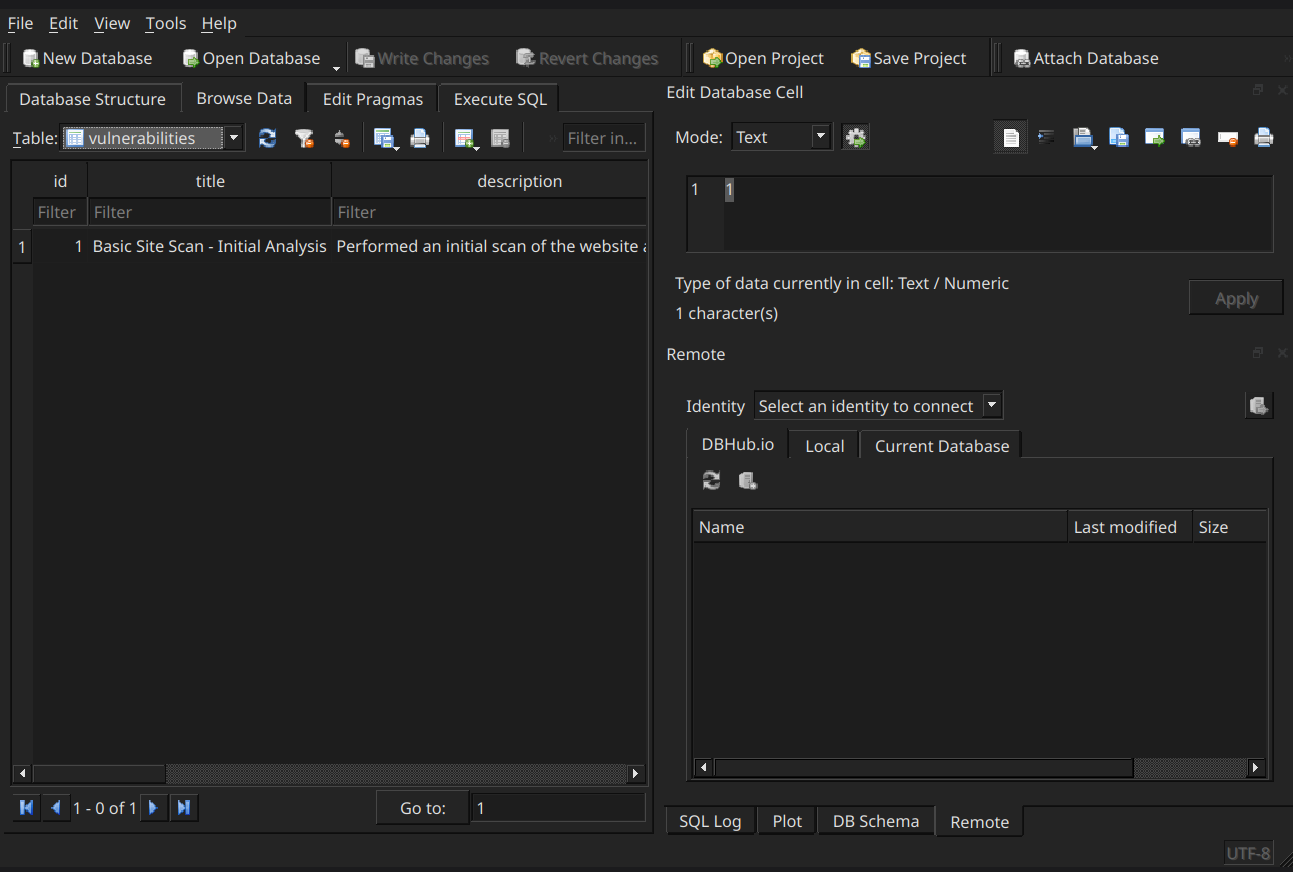Print the currently browsed table data
1293x872 pixels.
click(420, 138)
